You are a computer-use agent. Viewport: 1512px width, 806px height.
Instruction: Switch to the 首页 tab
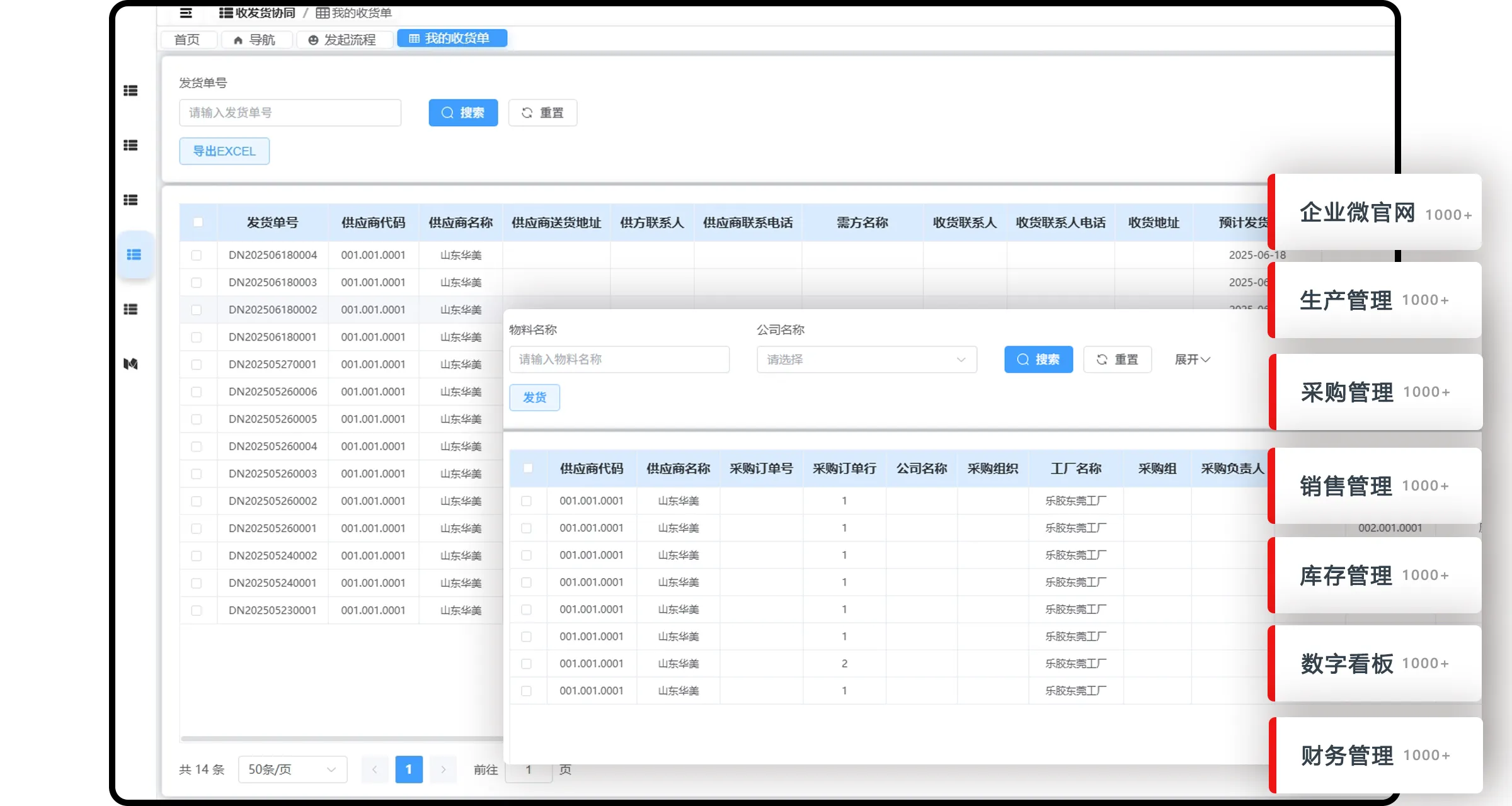tap(187, 40)
